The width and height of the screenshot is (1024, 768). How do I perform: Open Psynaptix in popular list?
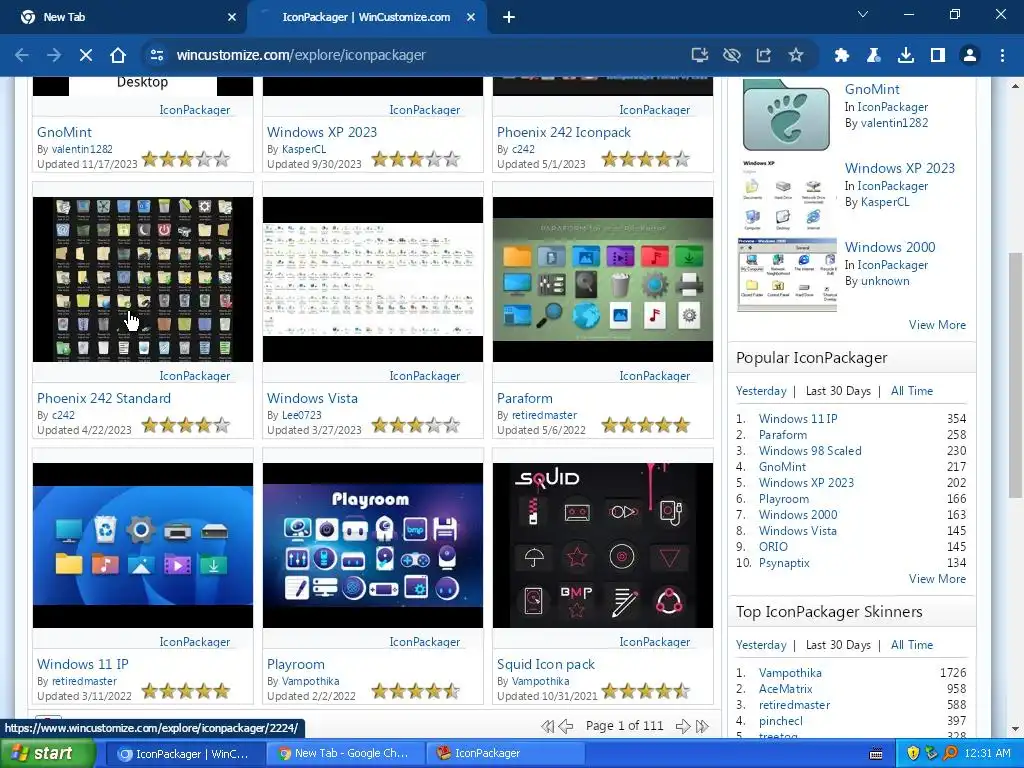point(784,563)
